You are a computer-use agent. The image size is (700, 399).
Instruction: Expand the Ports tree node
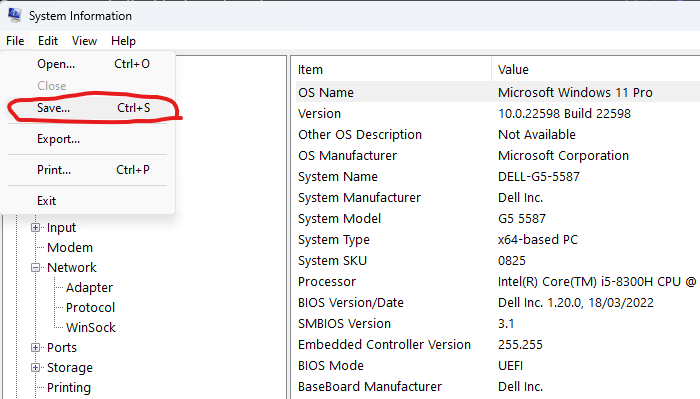(x=35, y=348)
